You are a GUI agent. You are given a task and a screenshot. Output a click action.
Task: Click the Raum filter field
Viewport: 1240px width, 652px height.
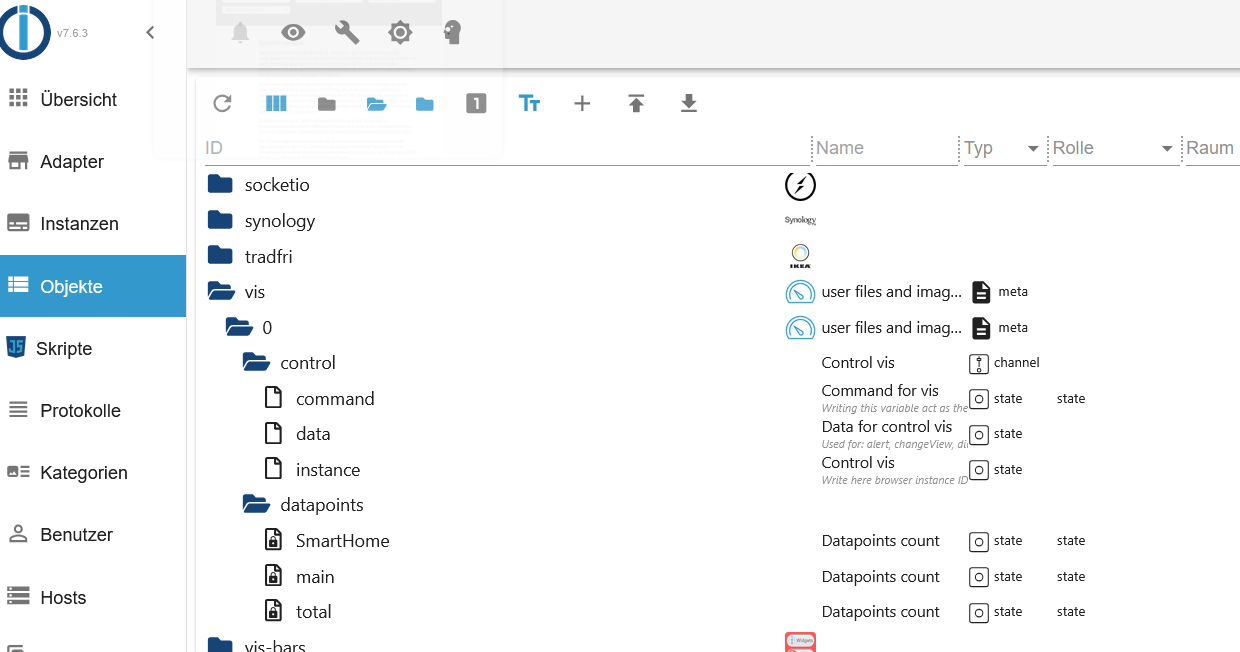coord(1212,148)
